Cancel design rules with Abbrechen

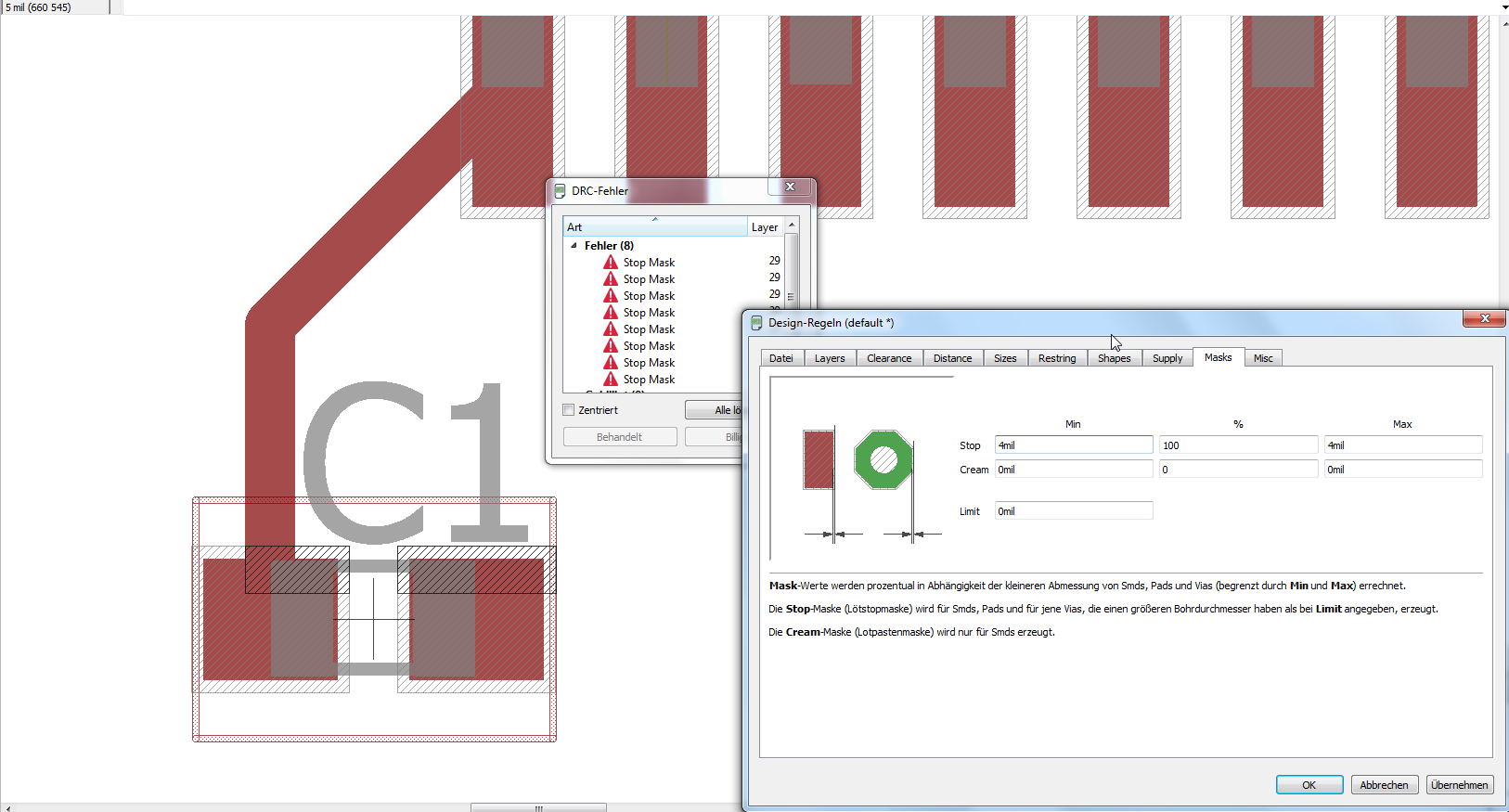(1384, 785)
